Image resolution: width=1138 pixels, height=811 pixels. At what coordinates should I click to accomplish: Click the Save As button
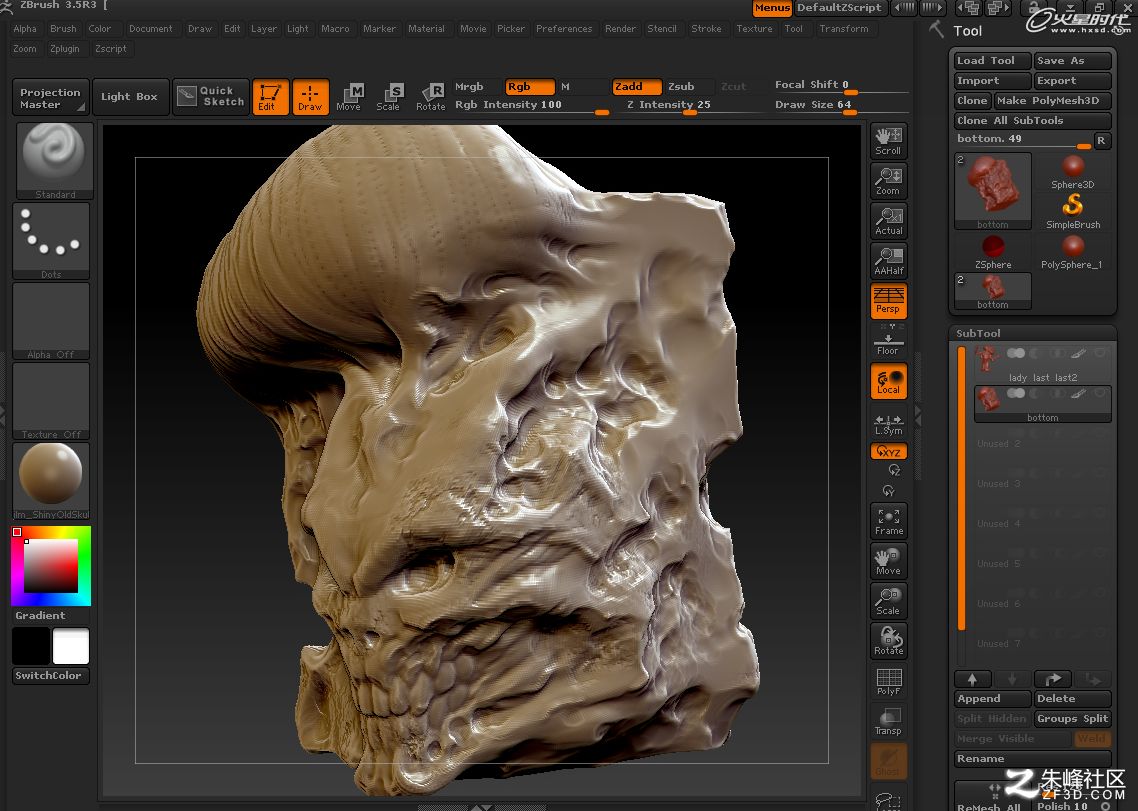tap(1073, 60)
